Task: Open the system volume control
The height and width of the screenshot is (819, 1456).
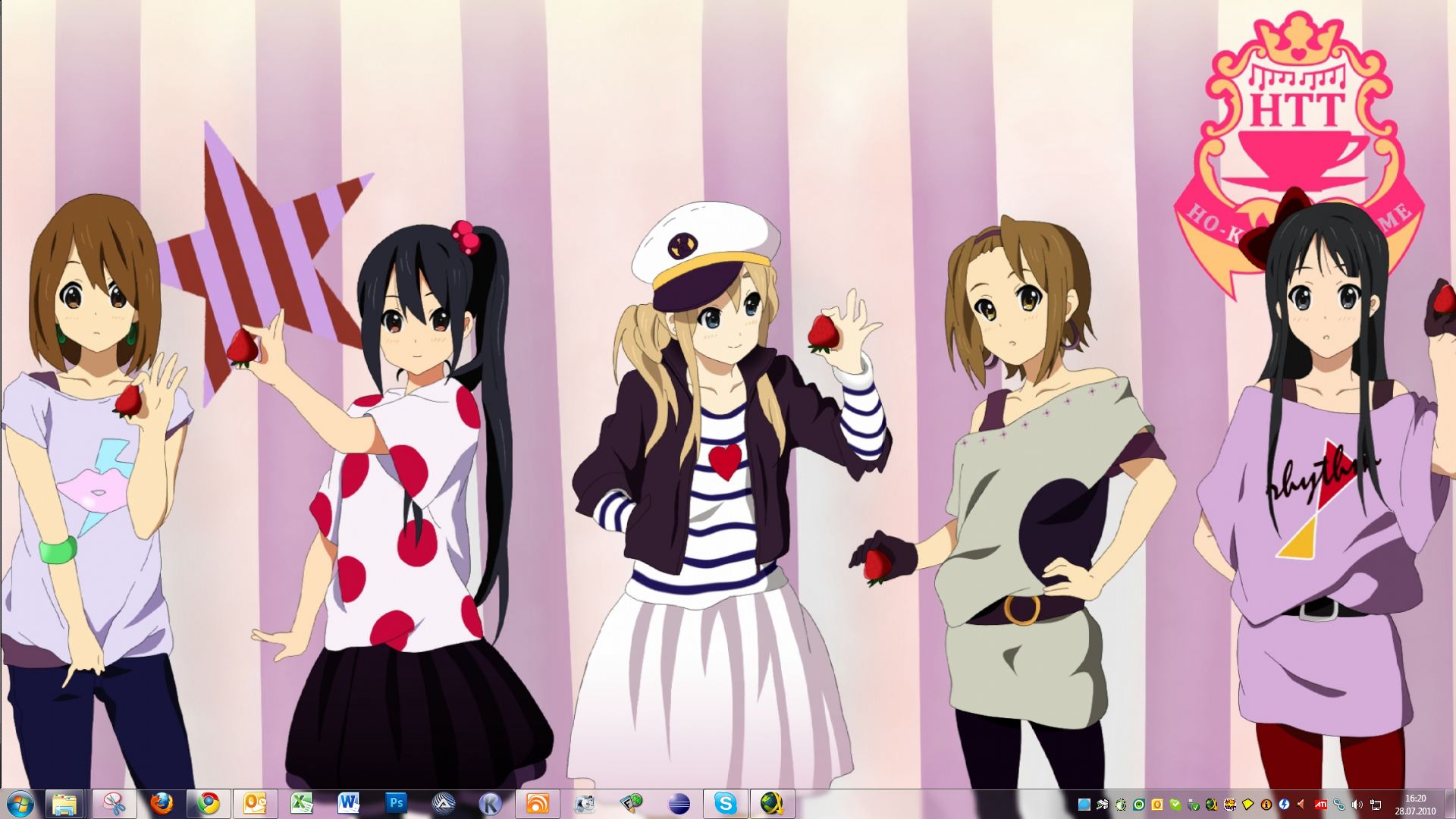Action: (1357, 805)
